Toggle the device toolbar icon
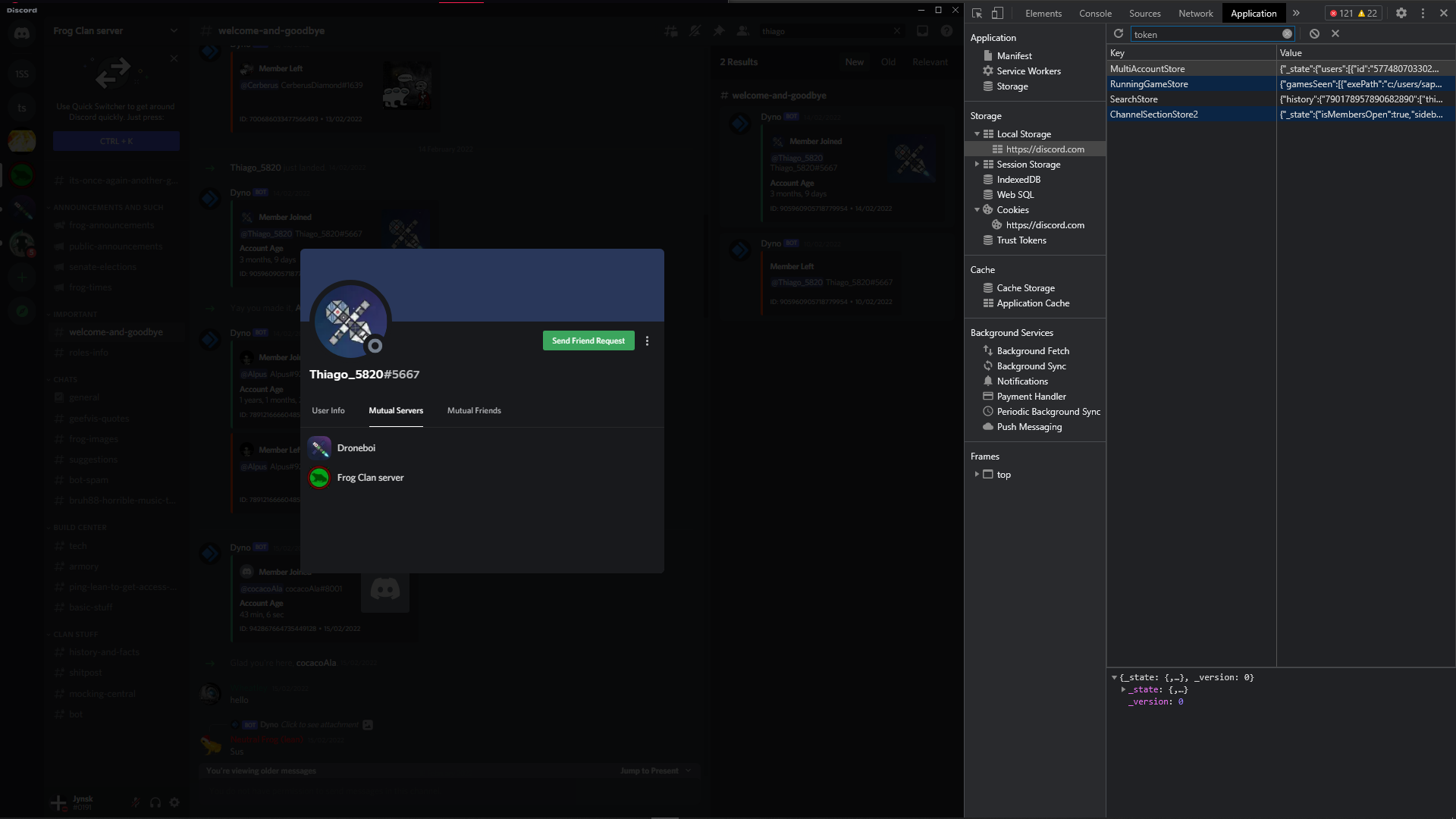This screenshot has height=819, width=1456. click(x=997, y=13)
